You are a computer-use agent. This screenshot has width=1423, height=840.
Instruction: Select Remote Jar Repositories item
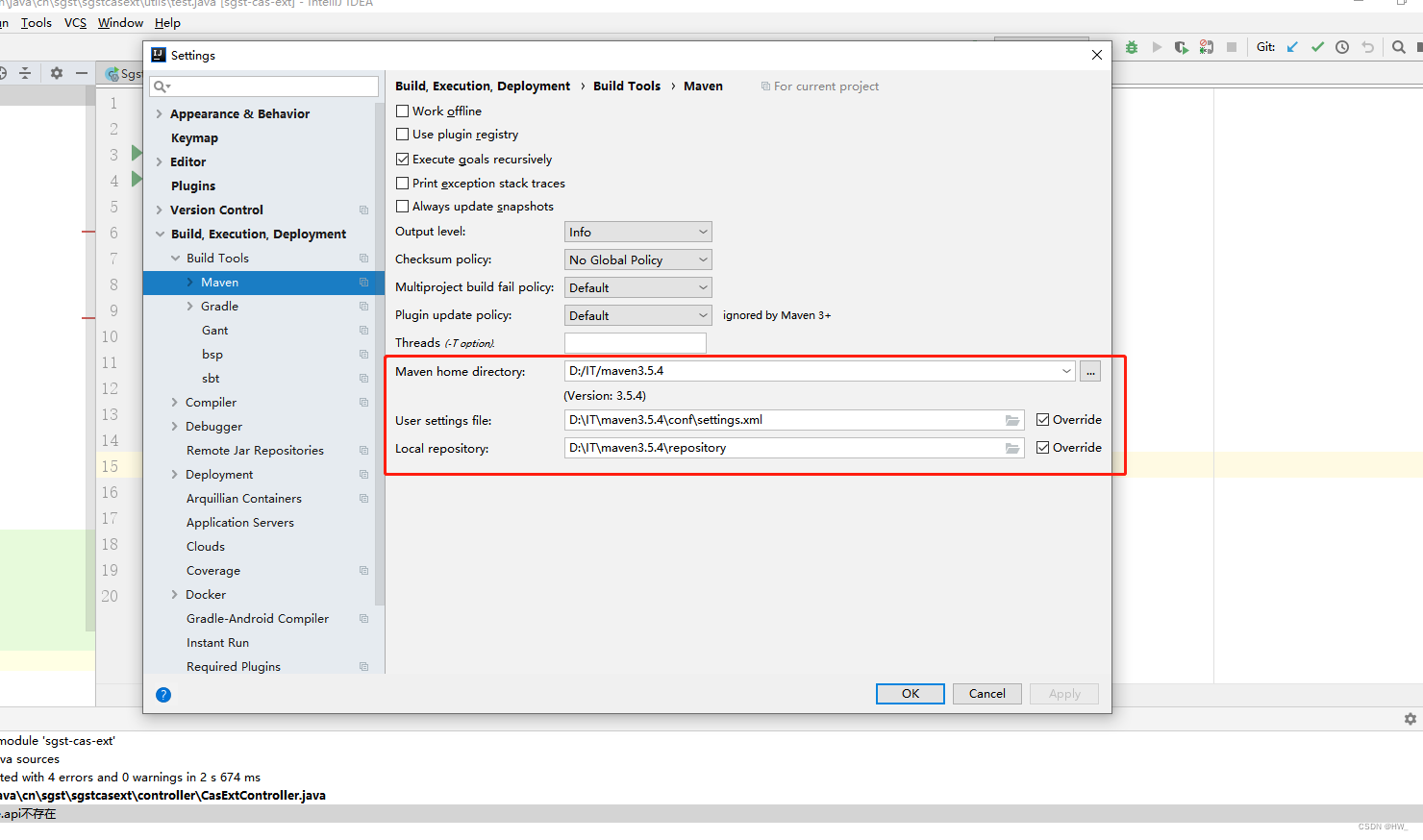tap(255, 451)
